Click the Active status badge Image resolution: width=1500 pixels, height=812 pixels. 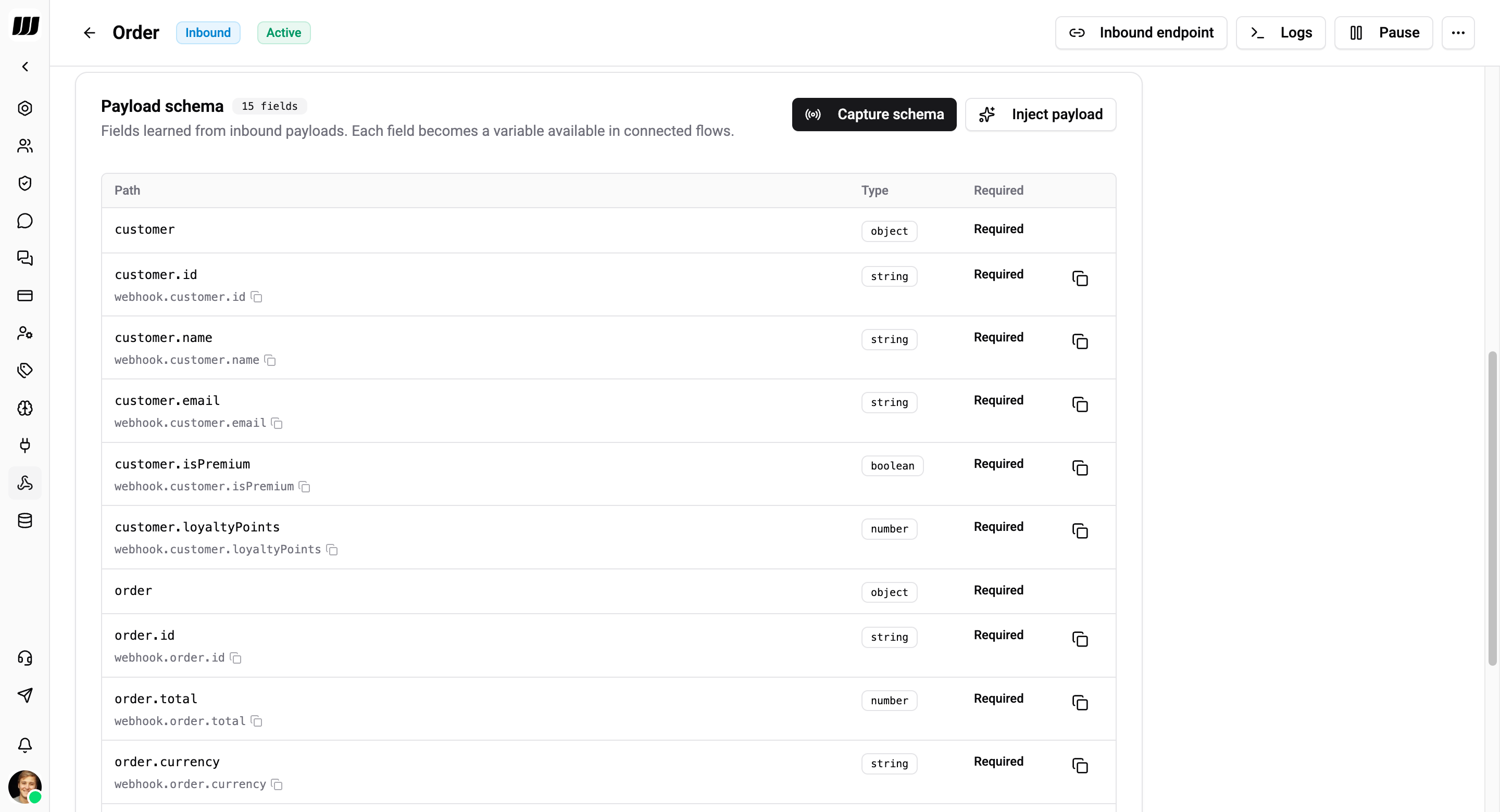(283, 33)
